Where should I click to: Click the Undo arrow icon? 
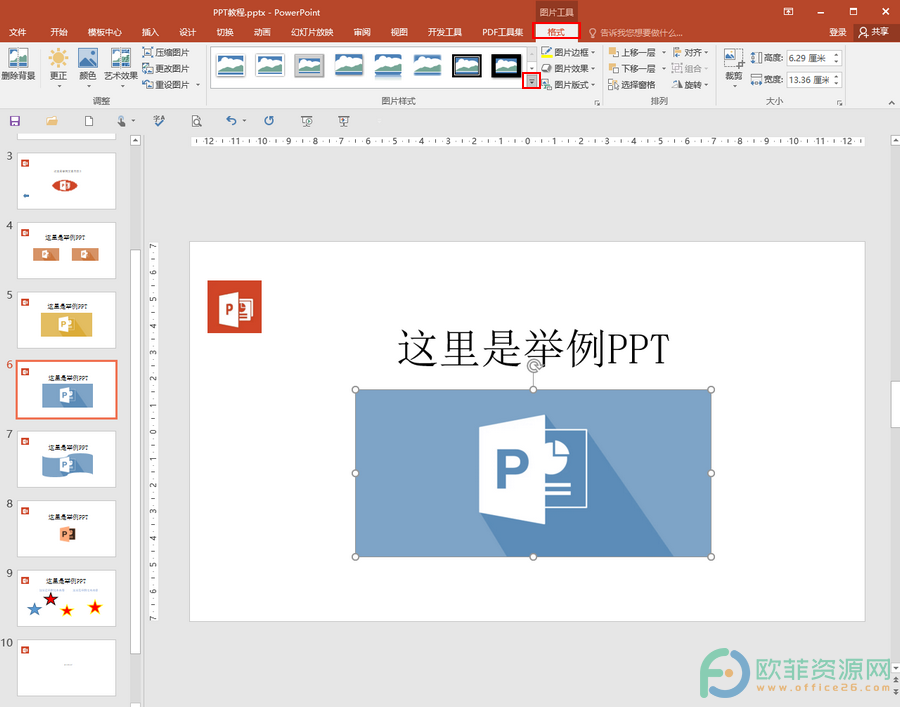(x=231, y=121)
